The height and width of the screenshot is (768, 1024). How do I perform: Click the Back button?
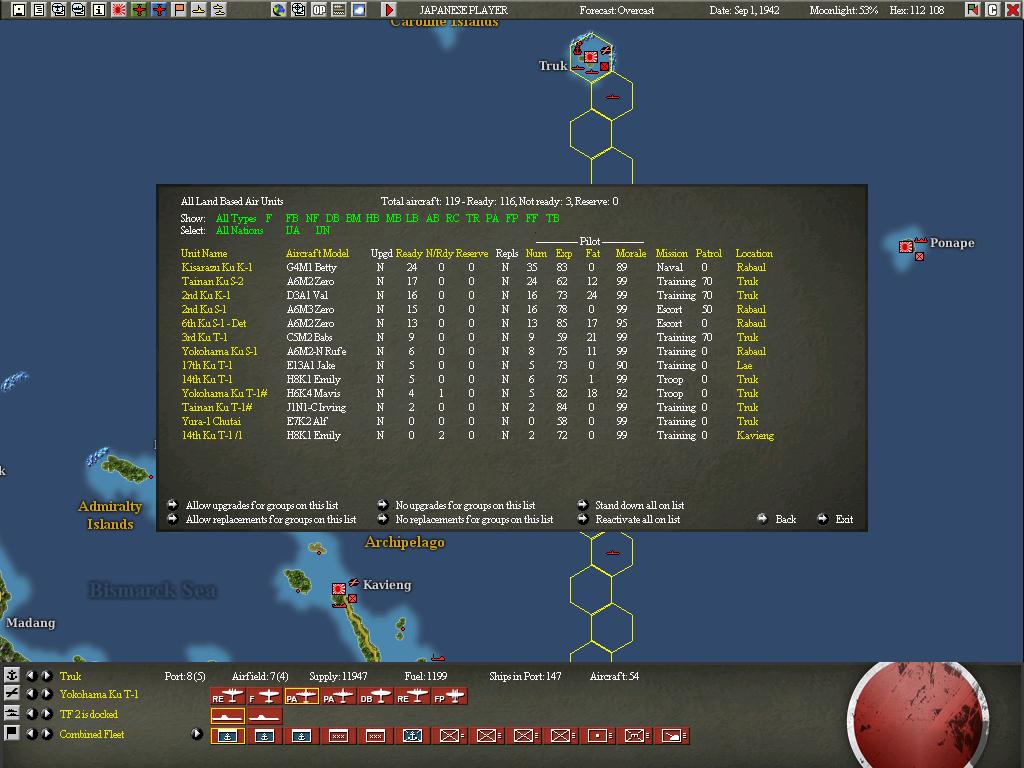click(786, 519)
